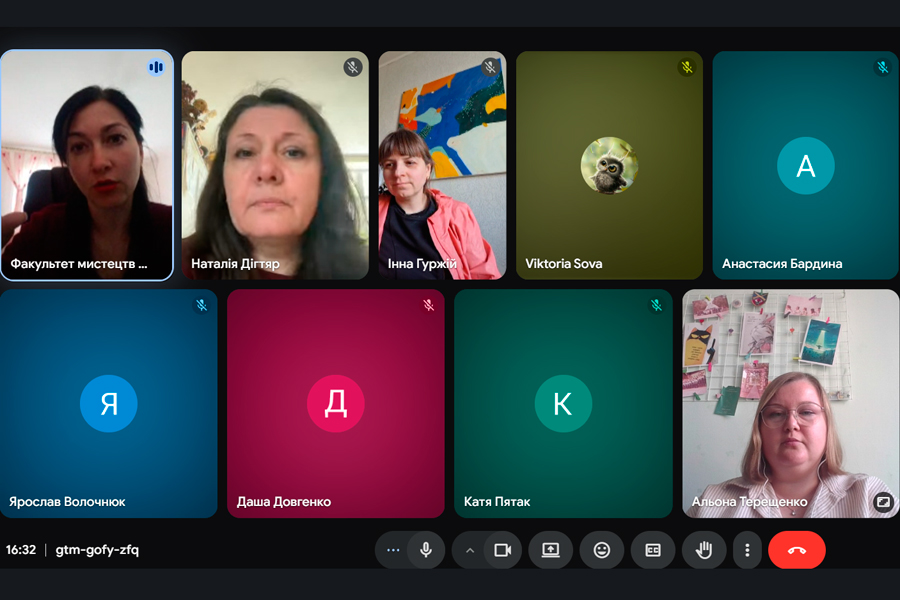Click the name label Наталія Дігтяр
This screenshot has height=600, width=900.
235,264
